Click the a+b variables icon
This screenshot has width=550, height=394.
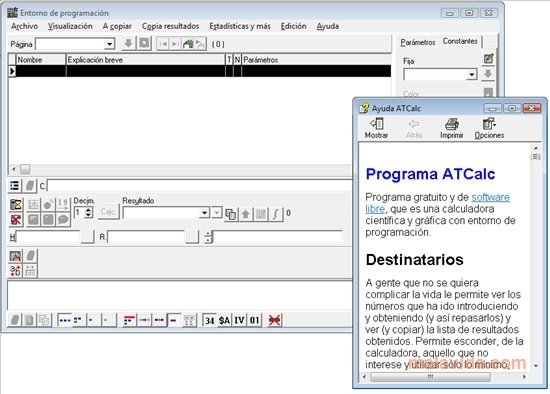[15, 271]
